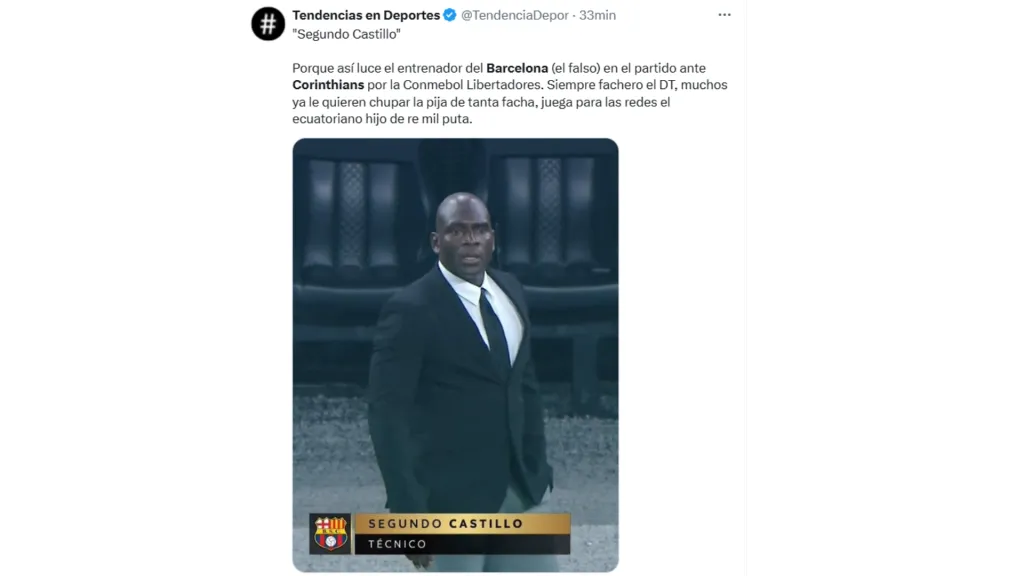Click the black necktie in photo

pos(494,332)
